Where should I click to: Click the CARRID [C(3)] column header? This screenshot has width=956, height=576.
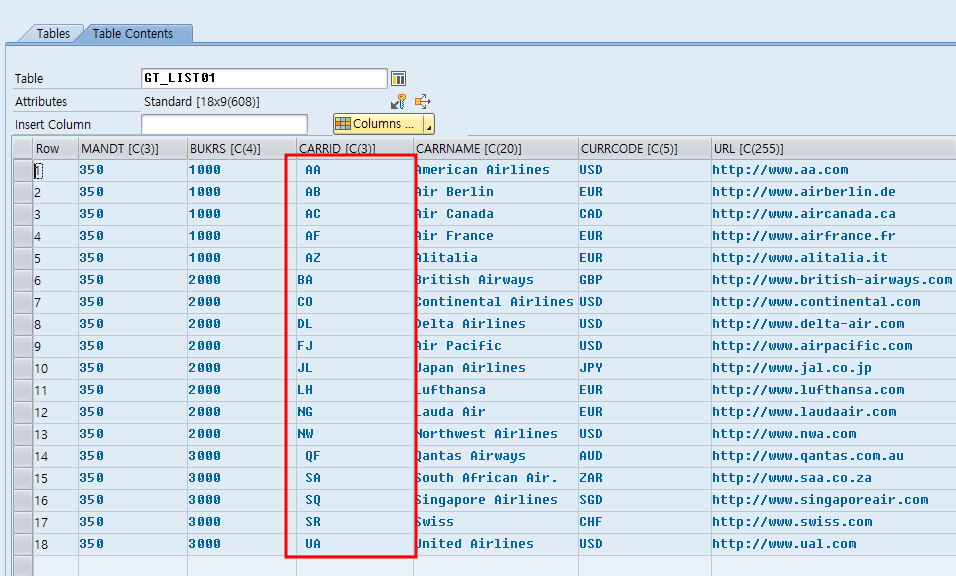point(355,148)
